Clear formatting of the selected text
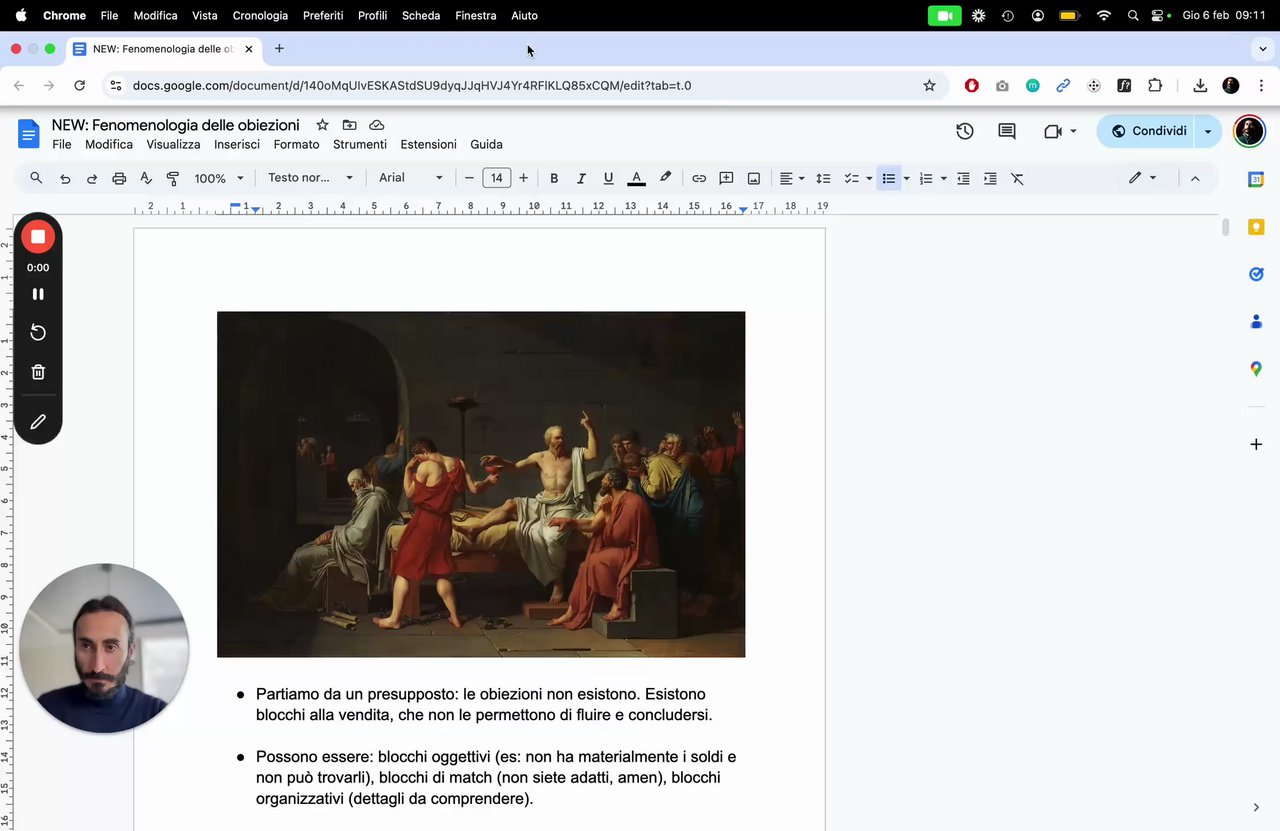This screenshot has width=1280, height=831. (1017, 178)
